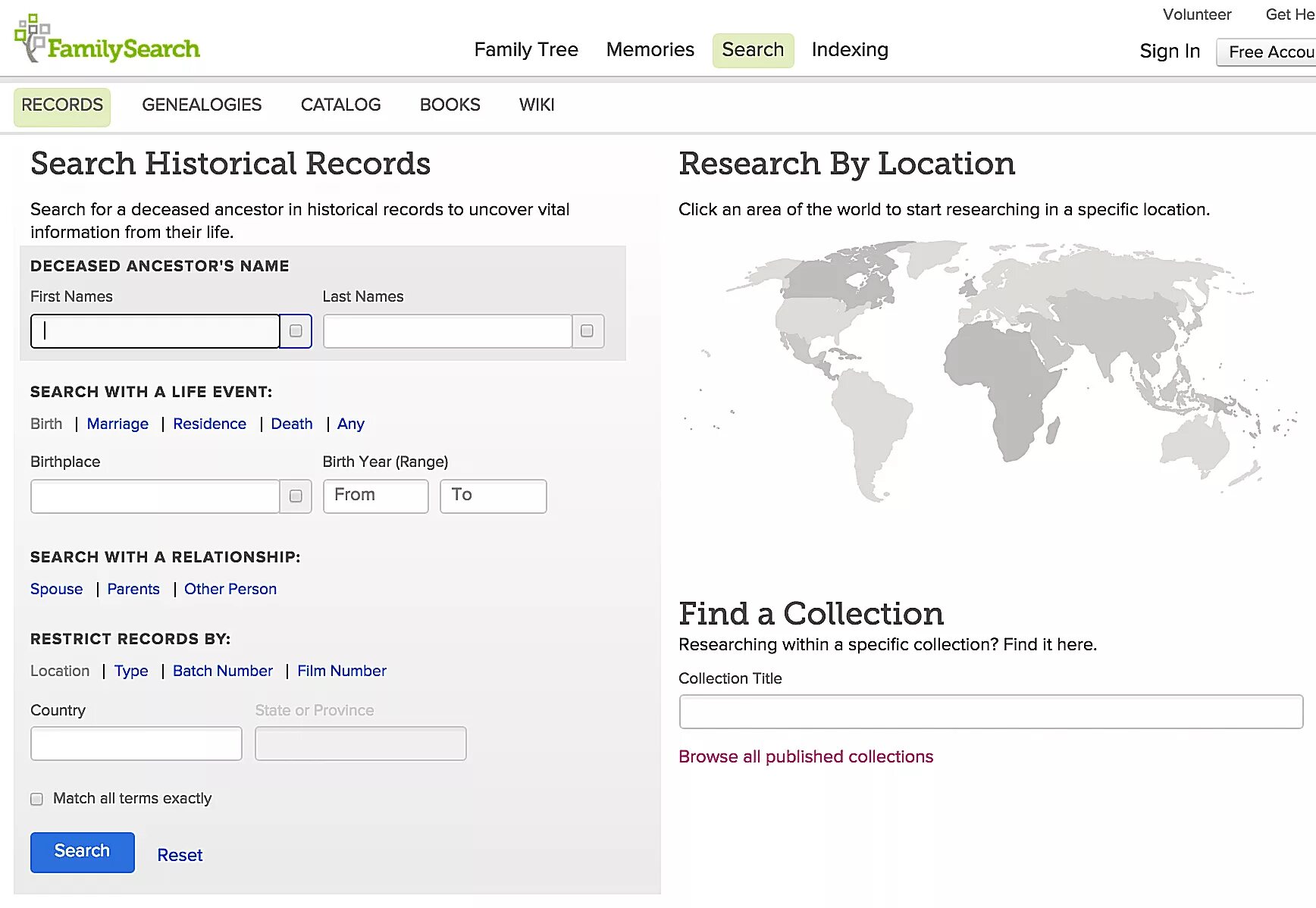Switch to the Genealogies tab

202,105
